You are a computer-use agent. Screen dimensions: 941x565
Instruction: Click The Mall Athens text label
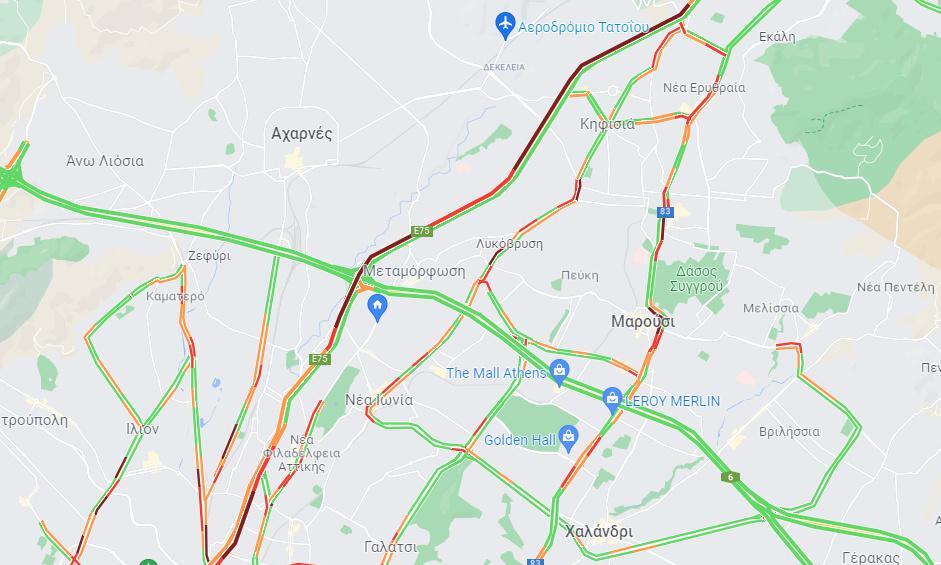[x=495, y=373]
